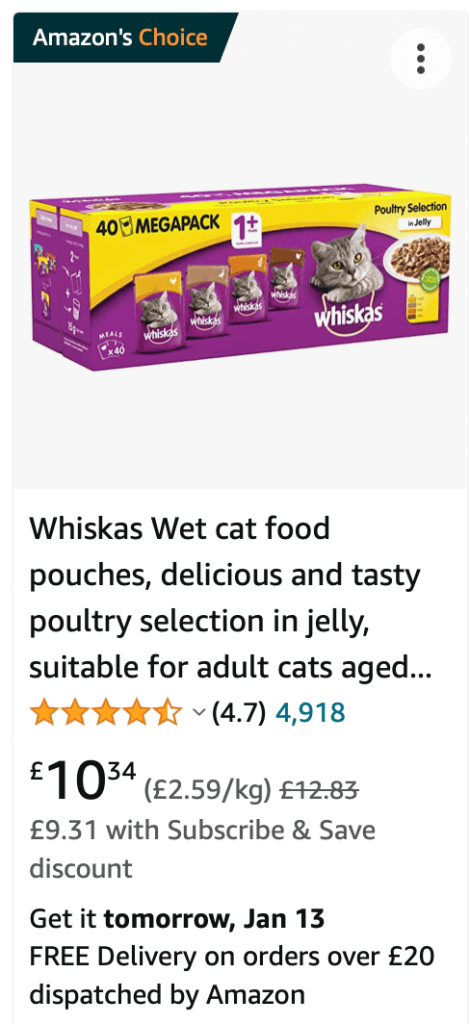Click the Get it tomorrow, Jan 13 text

click(x=177, y=920)
